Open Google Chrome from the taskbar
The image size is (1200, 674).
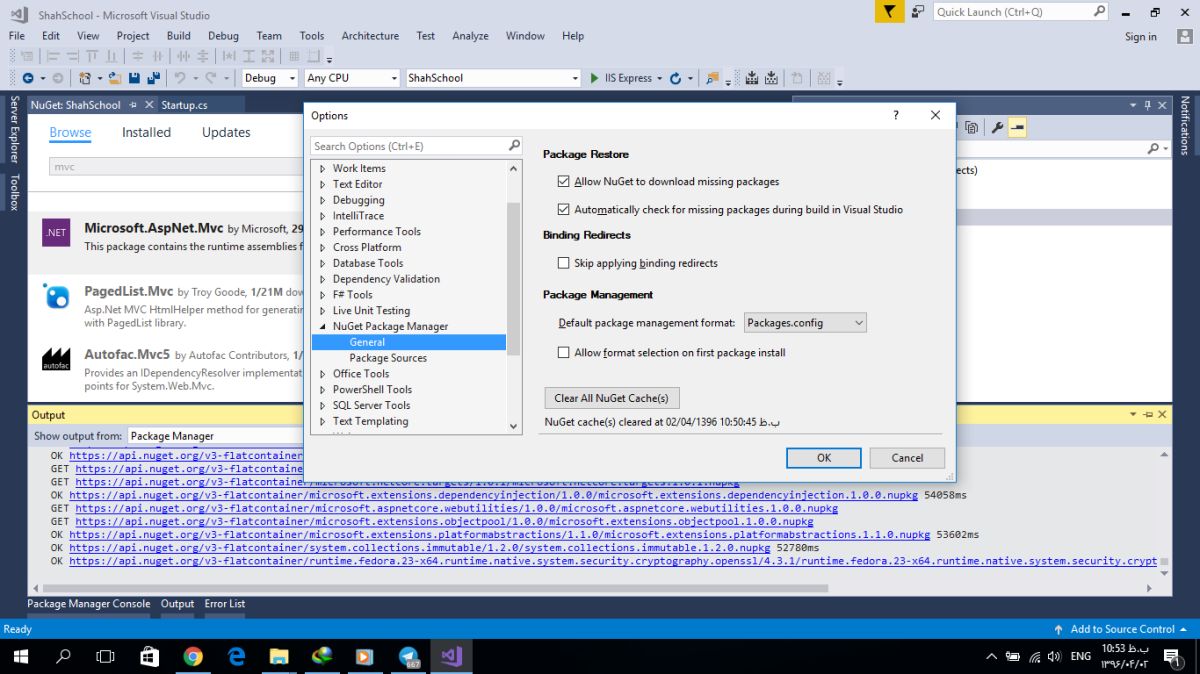pos(193,656)
